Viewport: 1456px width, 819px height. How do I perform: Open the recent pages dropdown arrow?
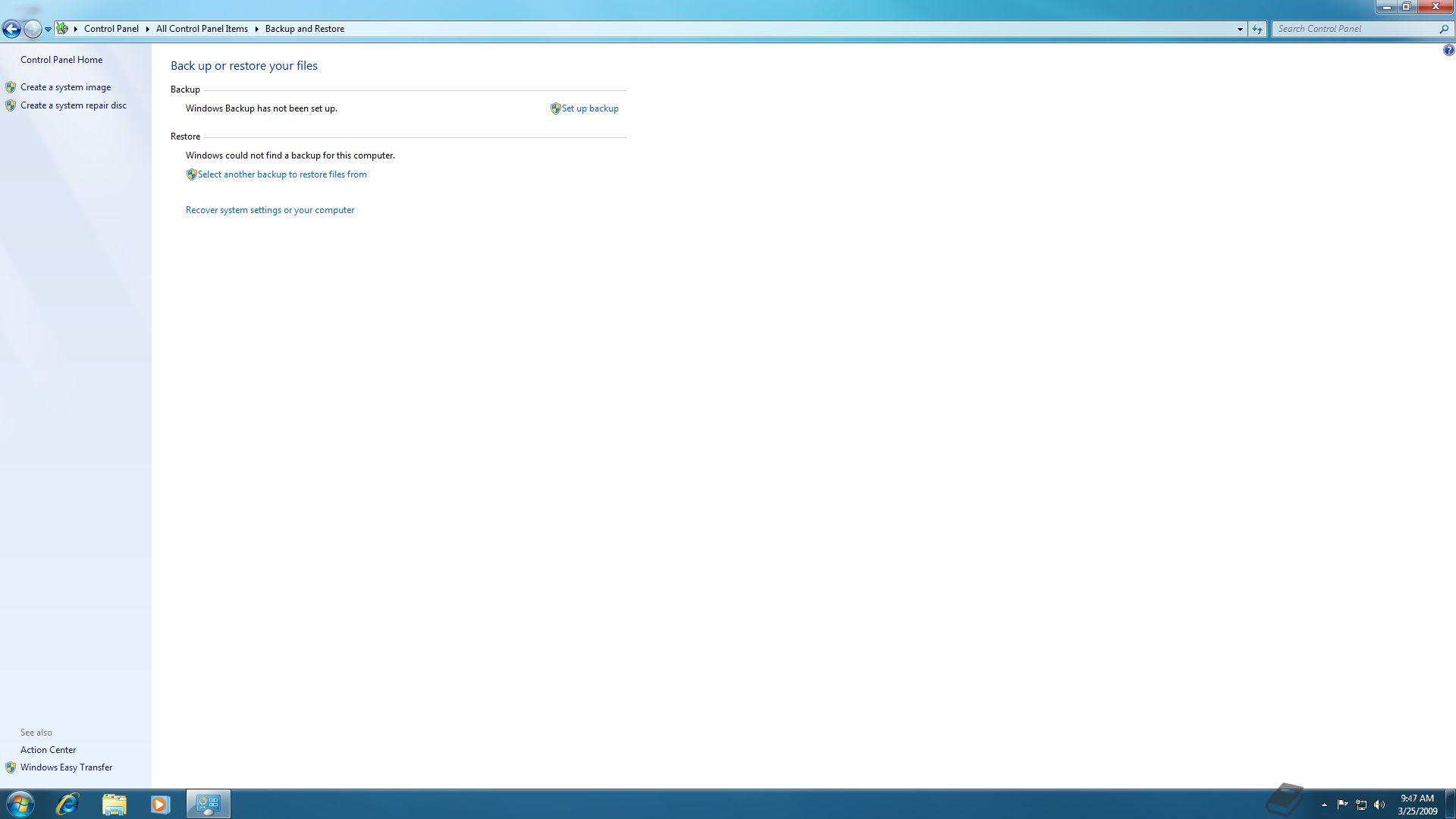(48, 30)
